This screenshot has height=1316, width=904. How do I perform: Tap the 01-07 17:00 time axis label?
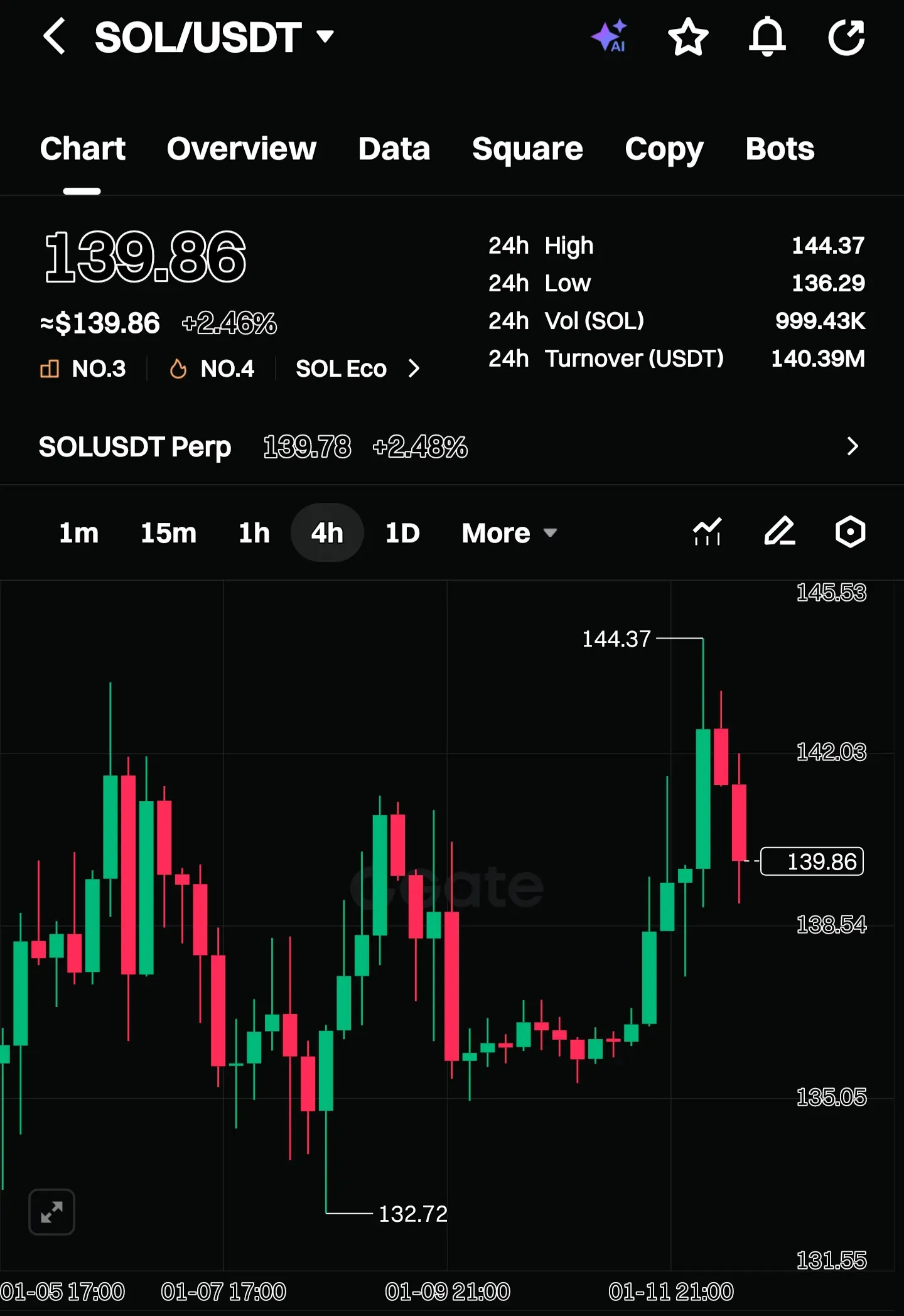pos(223,1292)
